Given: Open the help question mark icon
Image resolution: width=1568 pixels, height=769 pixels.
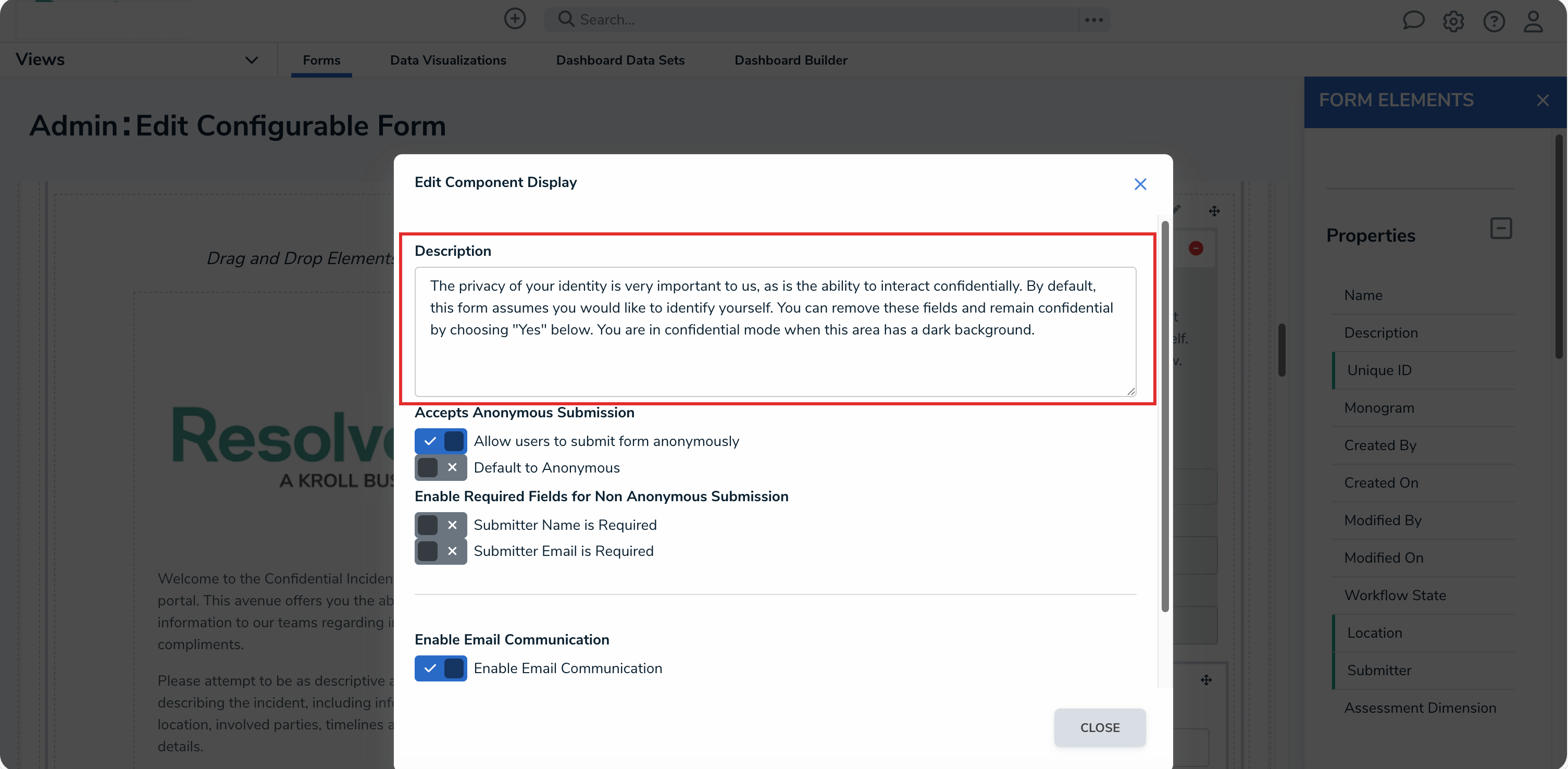Looking at the screenshot, I should click(1494, 21).
